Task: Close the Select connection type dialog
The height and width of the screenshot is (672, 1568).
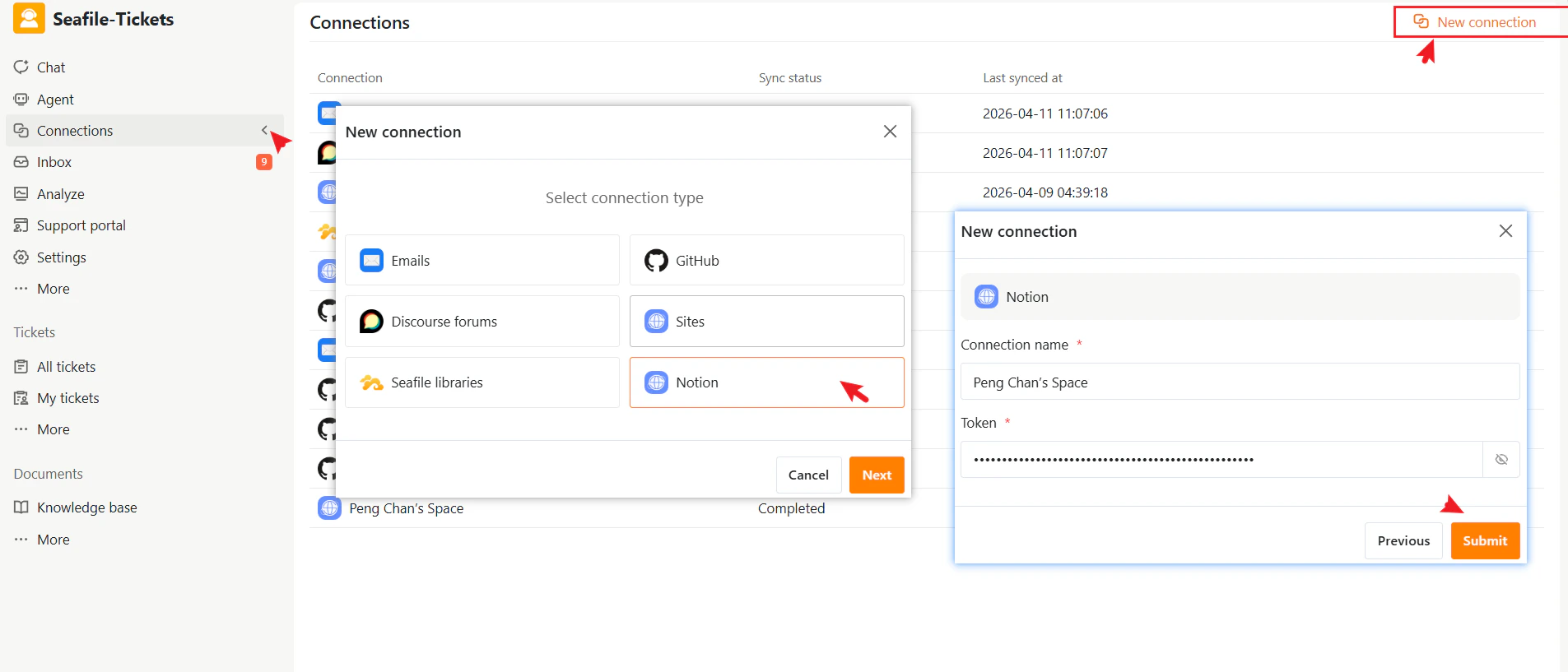Action: pos(890,132)
